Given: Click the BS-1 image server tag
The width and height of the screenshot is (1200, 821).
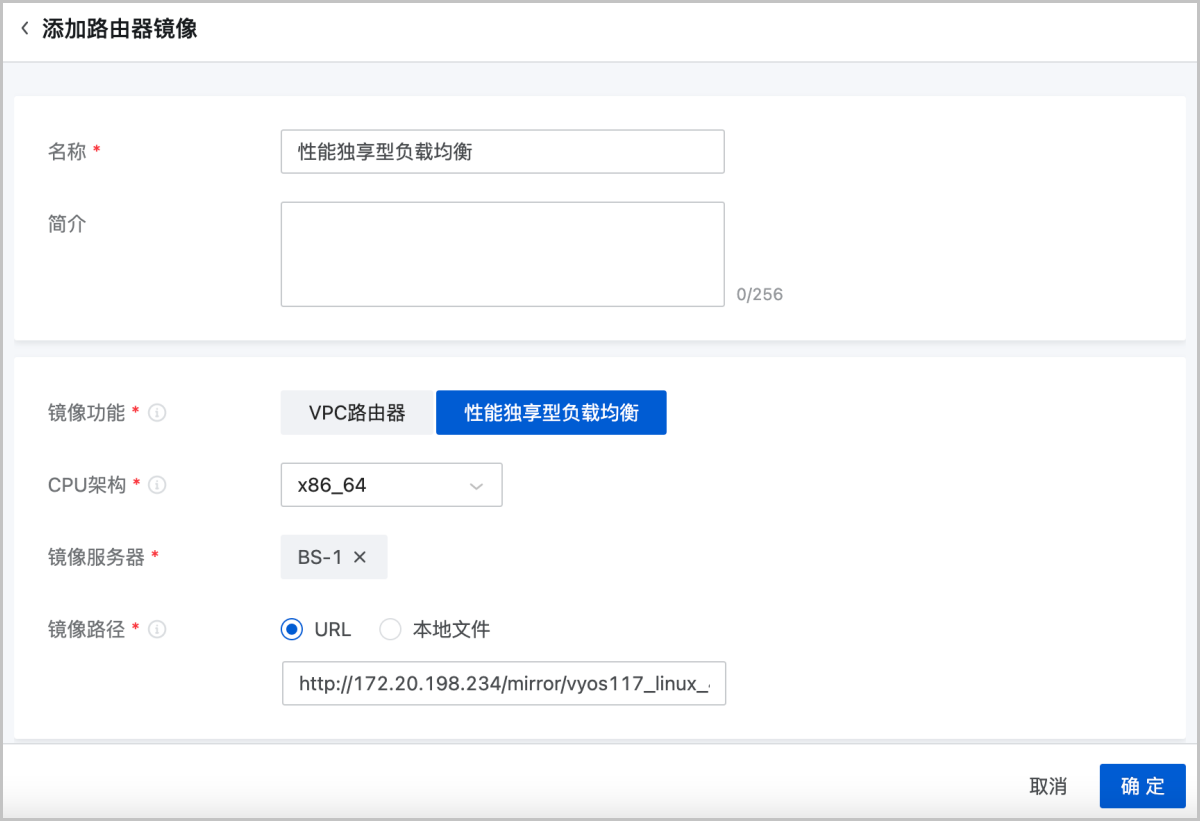Looking at the screenshot, I should (x=319, y=558).
